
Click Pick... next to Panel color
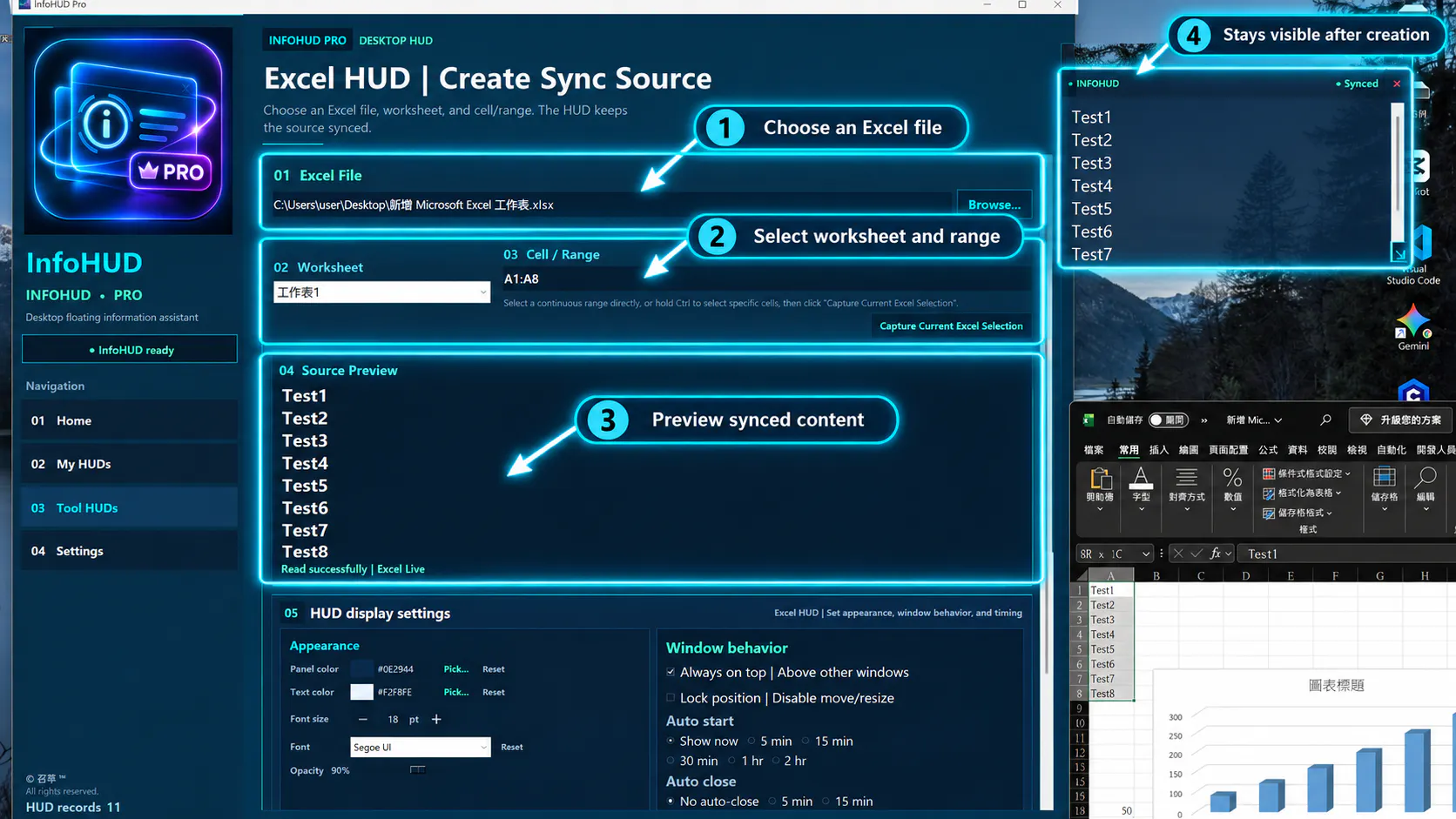pyautogui.click(x=456, y=669)
